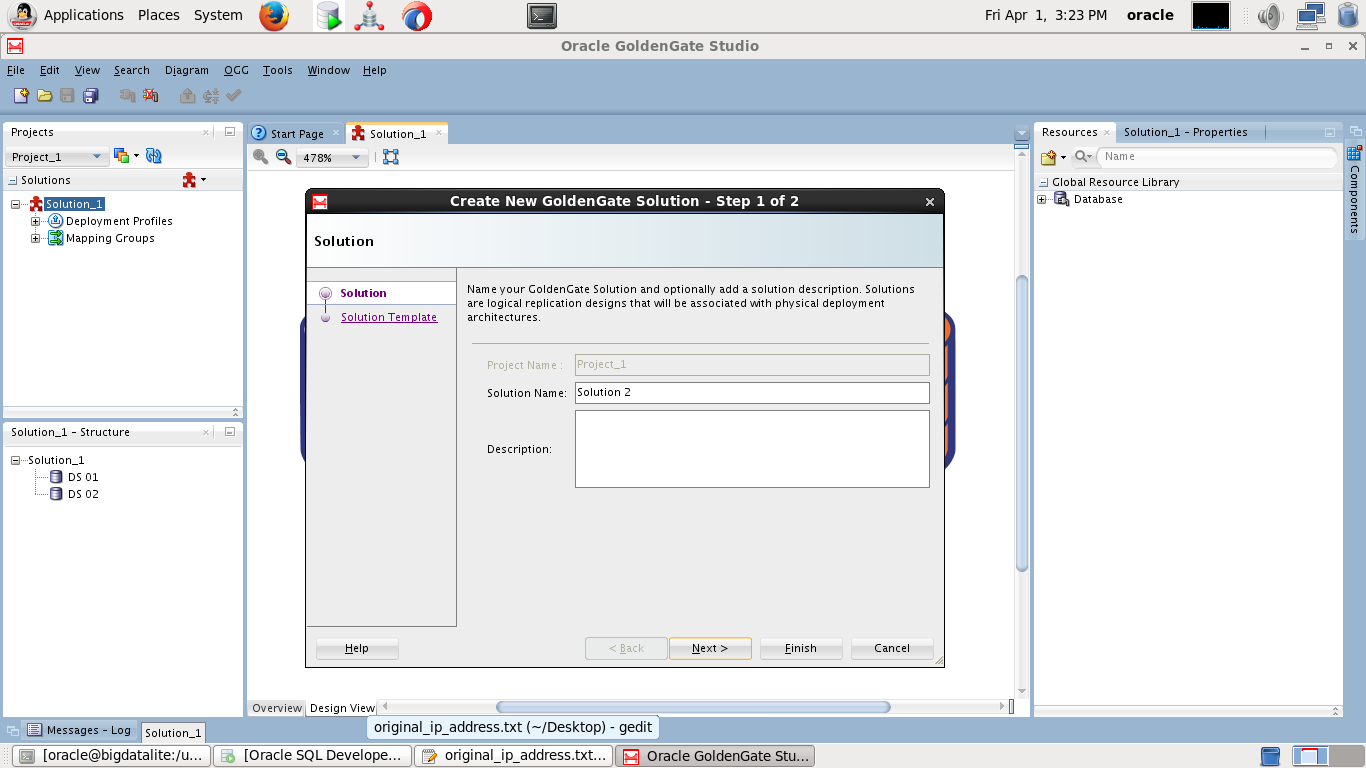The height and width of the screenshot is (768, 1366).
Task: Click the Name search field in Resources
Action: 1217,157
